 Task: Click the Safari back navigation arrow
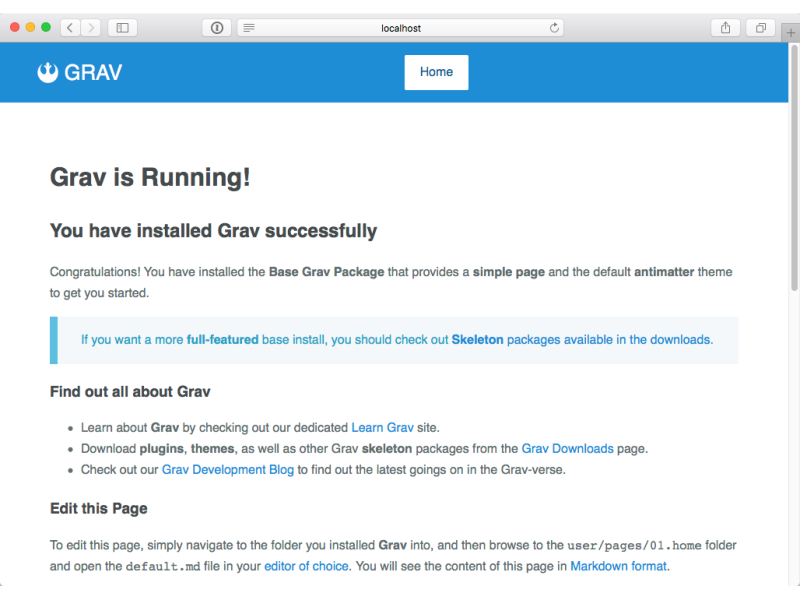click(x=71, y=28)
